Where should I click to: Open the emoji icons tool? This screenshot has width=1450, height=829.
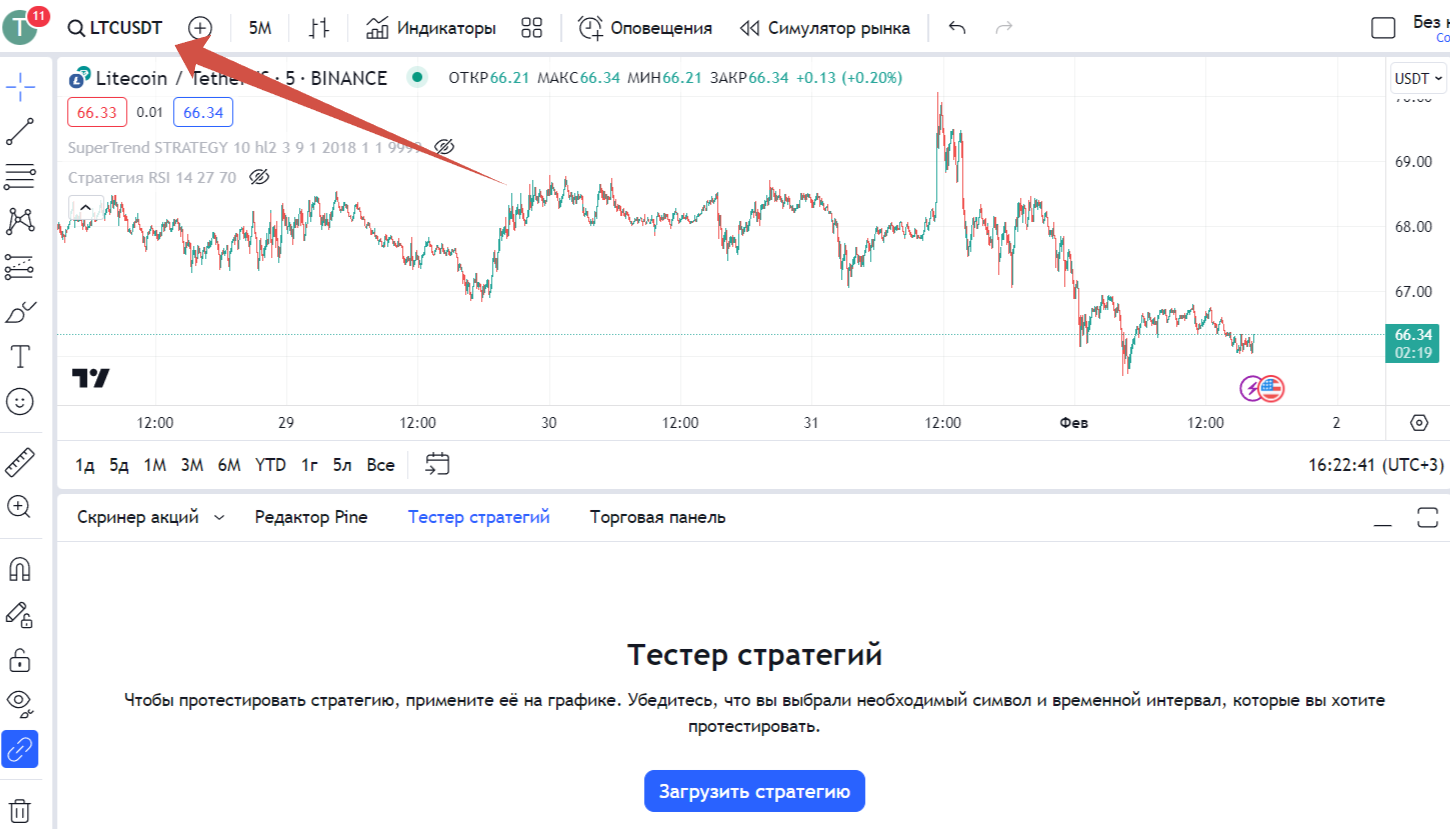pyautogui.click(x=20, y=401)
